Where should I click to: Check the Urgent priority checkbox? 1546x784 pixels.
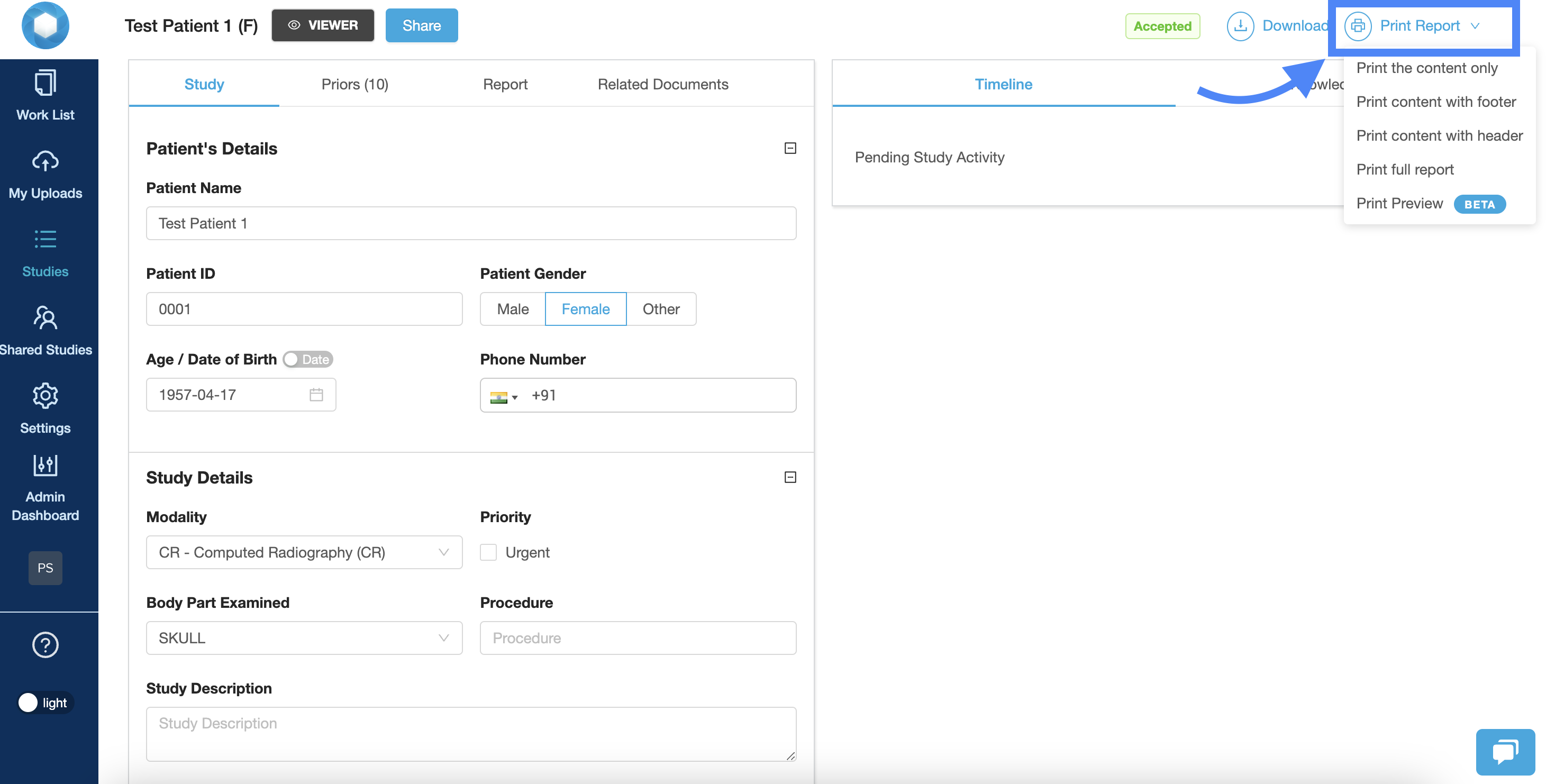(x=488, y=552)
